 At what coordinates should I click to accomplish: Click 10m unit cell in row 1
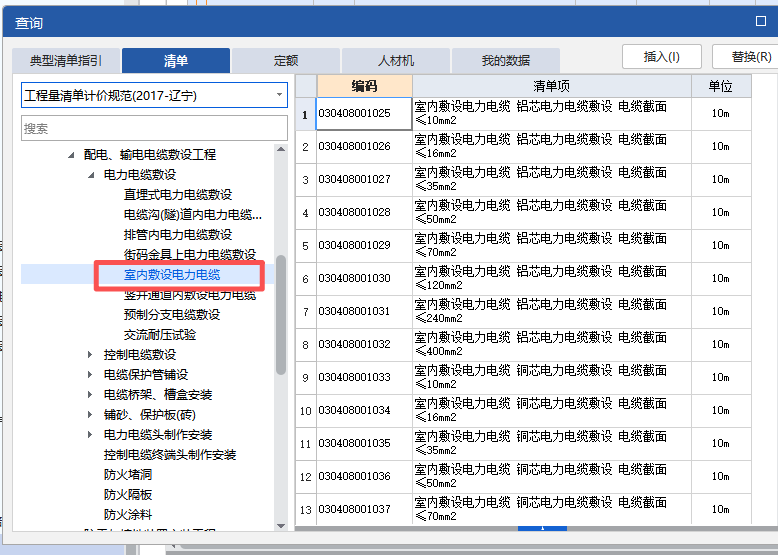pyautogui.click(x=721, y=114)
